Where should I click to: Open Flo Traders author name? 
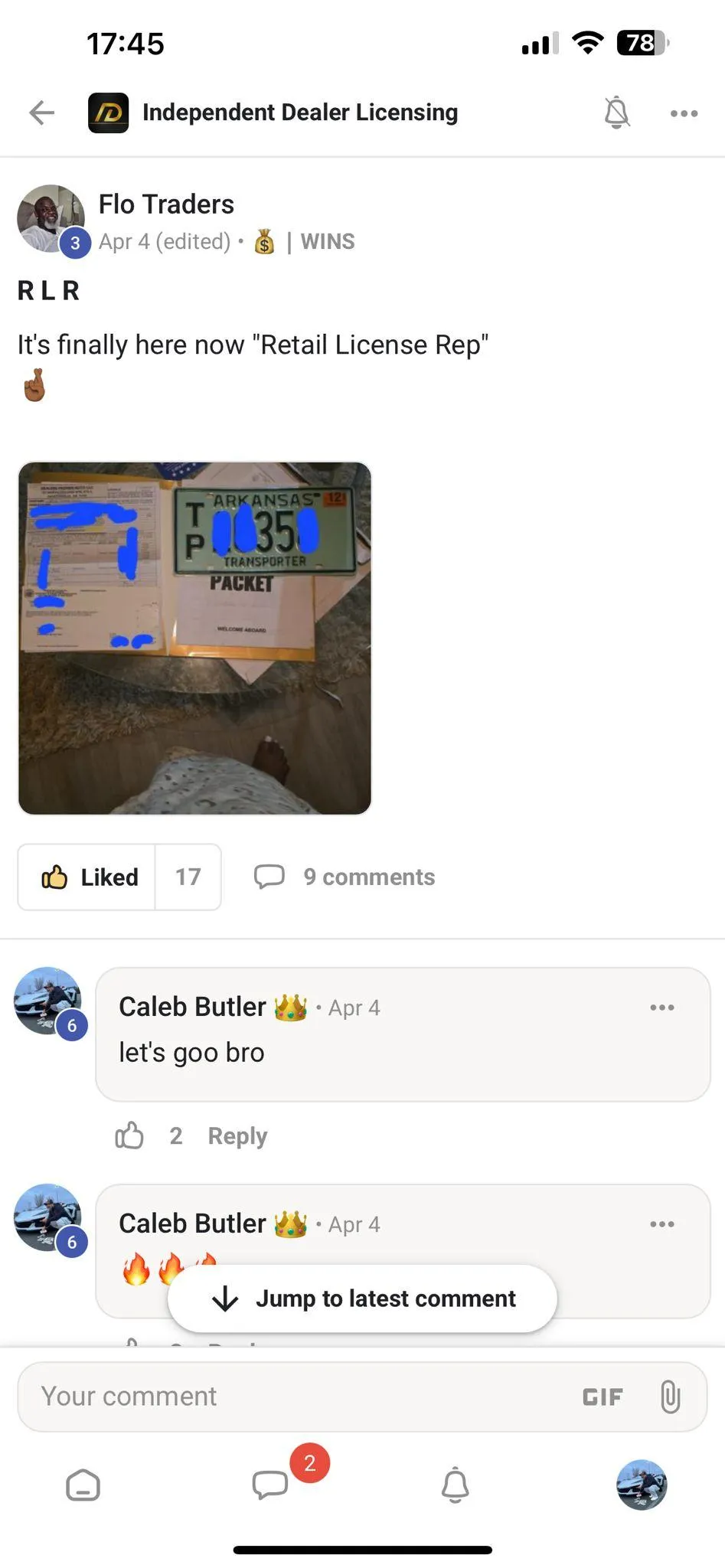tap(166, 204)
